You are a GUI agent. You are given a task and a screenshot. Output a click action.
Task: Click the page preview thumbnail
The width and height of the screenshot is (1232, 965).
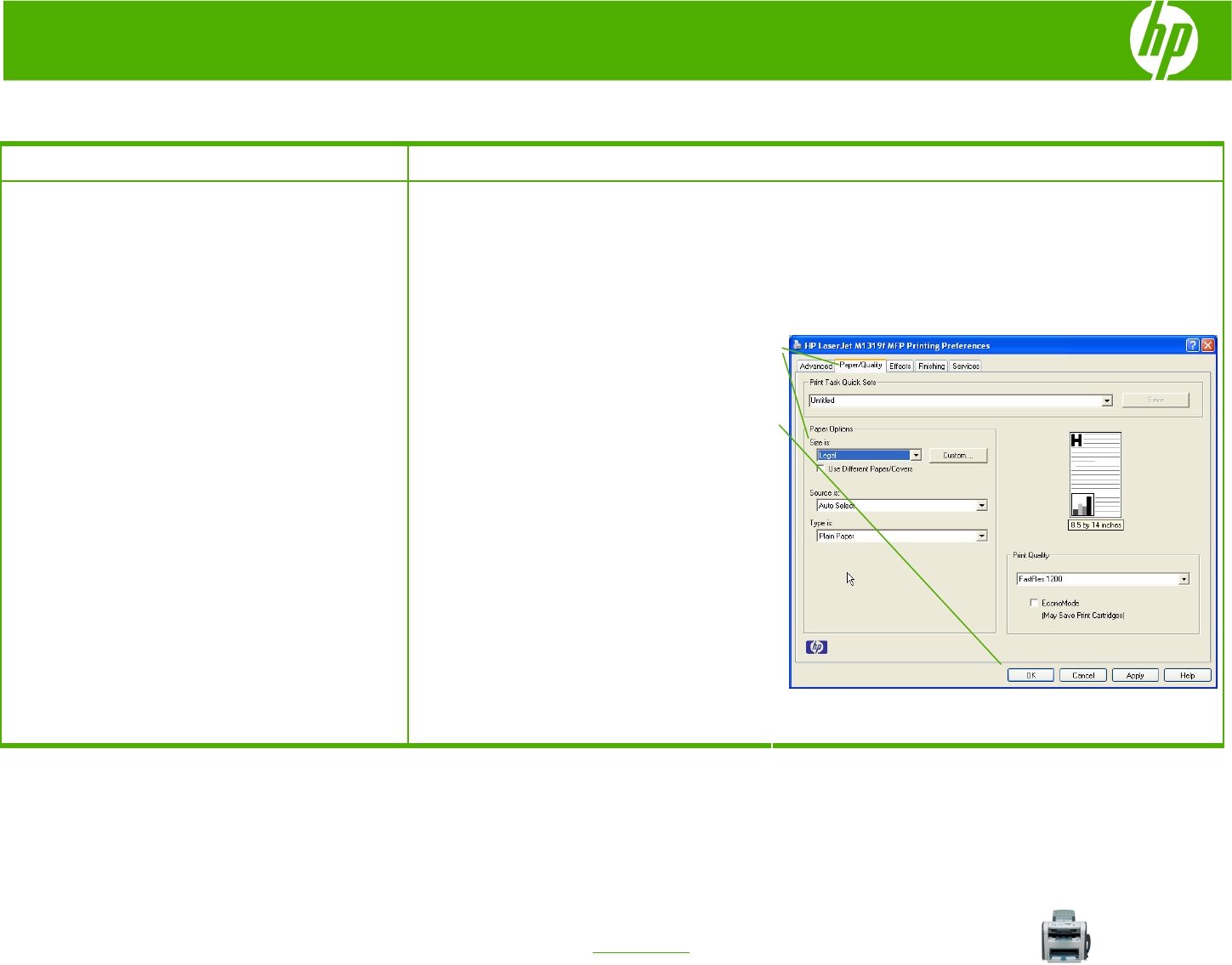[x=1096, y=474]
